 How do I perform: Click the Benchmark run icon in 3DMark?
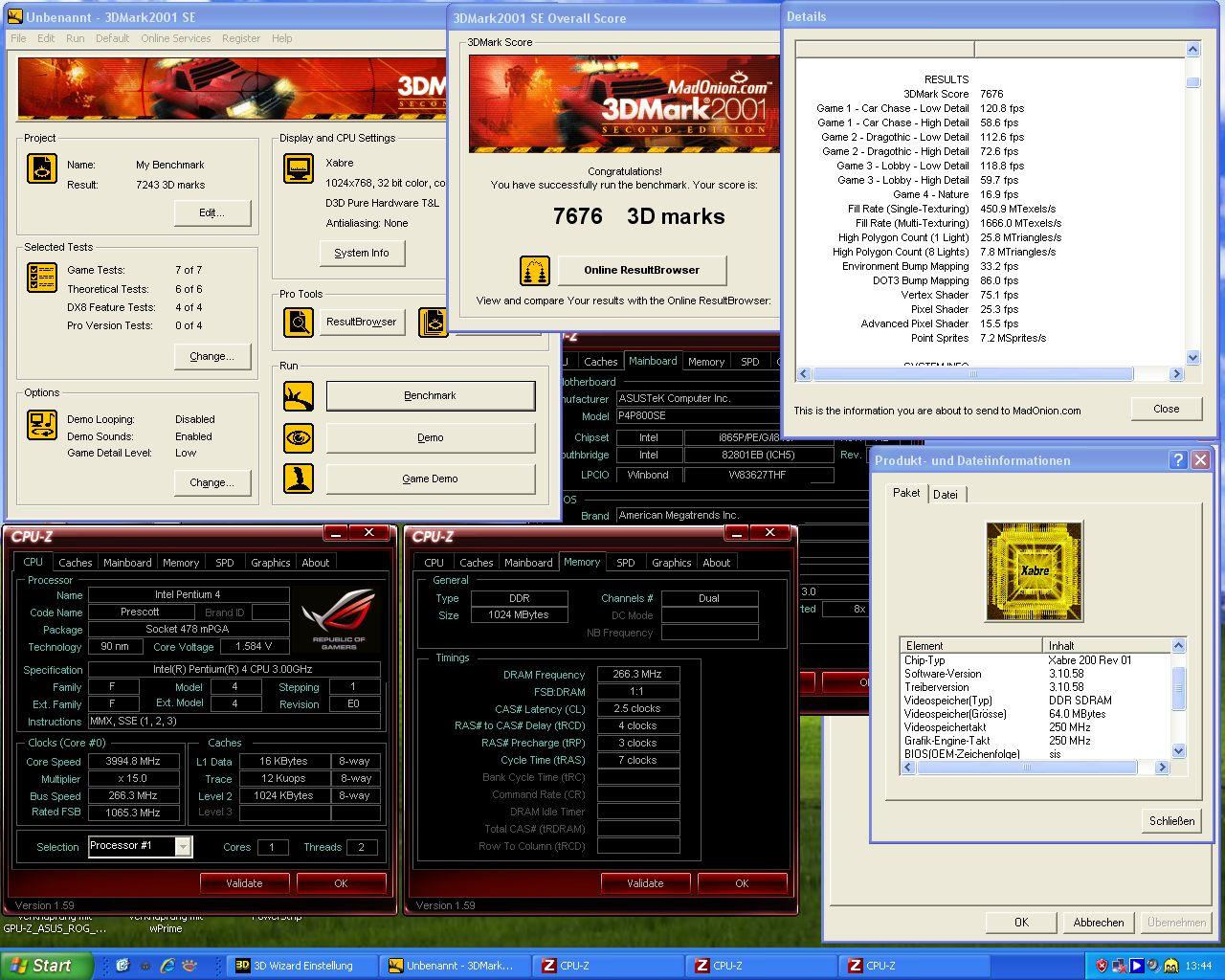tap(299, 396)
